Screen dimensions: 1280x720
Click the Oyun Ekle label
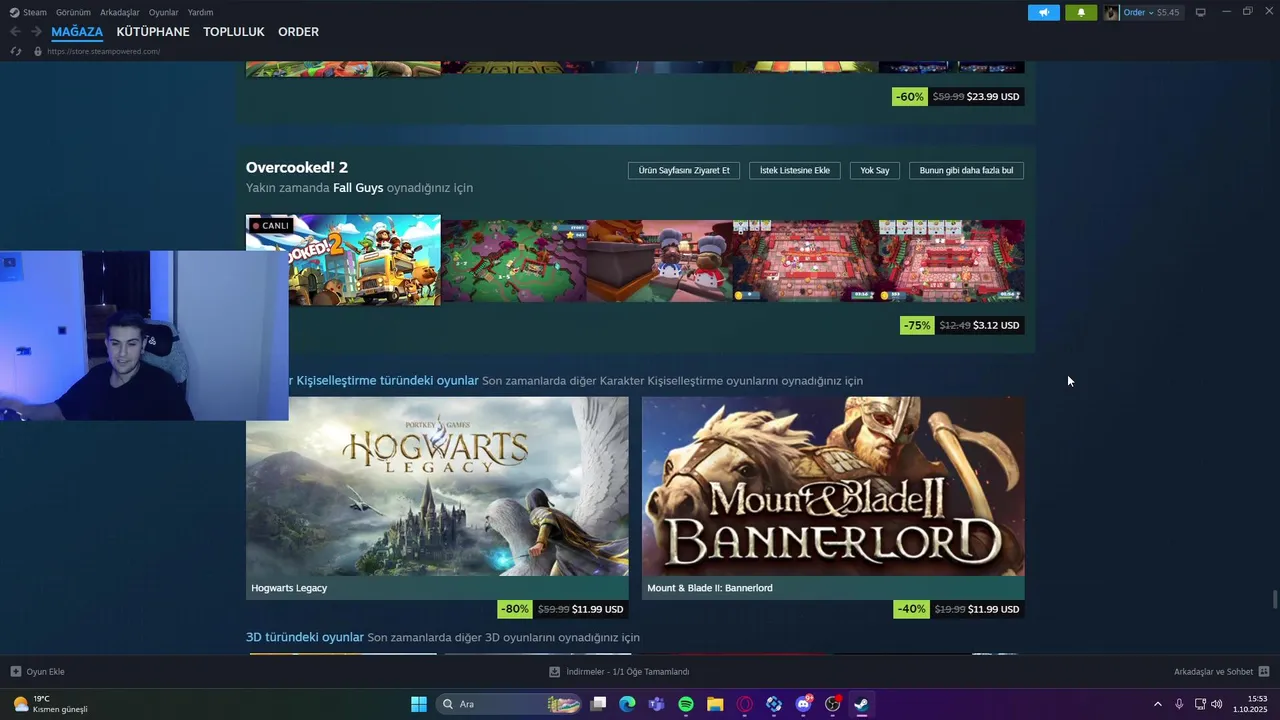point(46,672)
